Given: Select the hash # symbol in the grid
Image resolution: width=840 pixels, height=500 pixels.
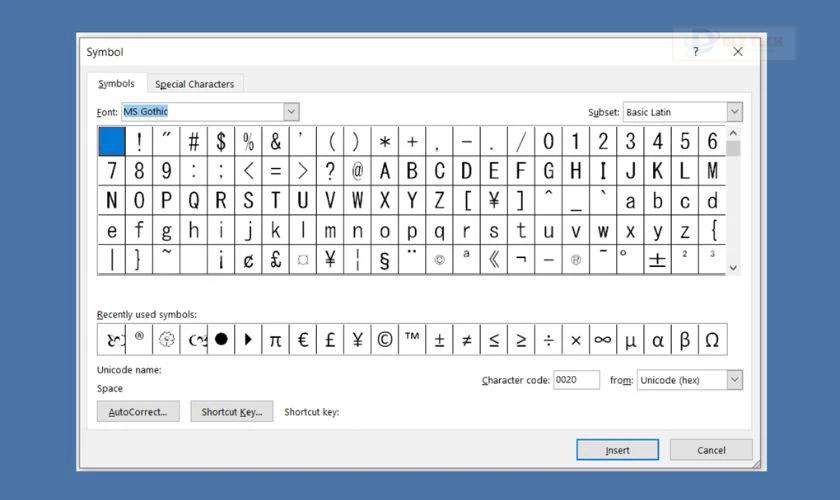Looking at the screenshot, I should [194, 141].
